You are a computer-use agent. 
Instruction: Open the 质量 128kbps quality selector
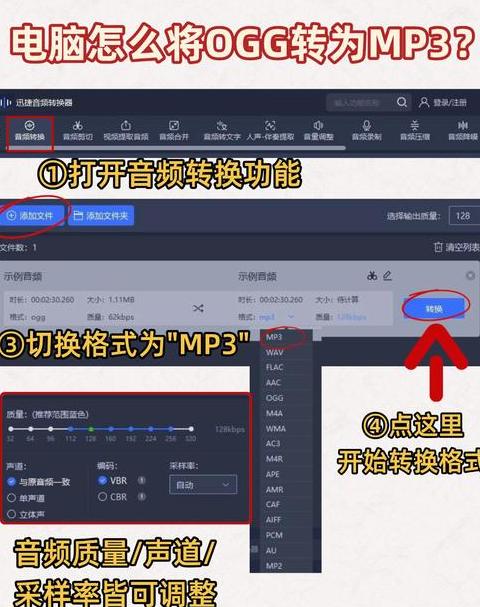tap(351, 317)
